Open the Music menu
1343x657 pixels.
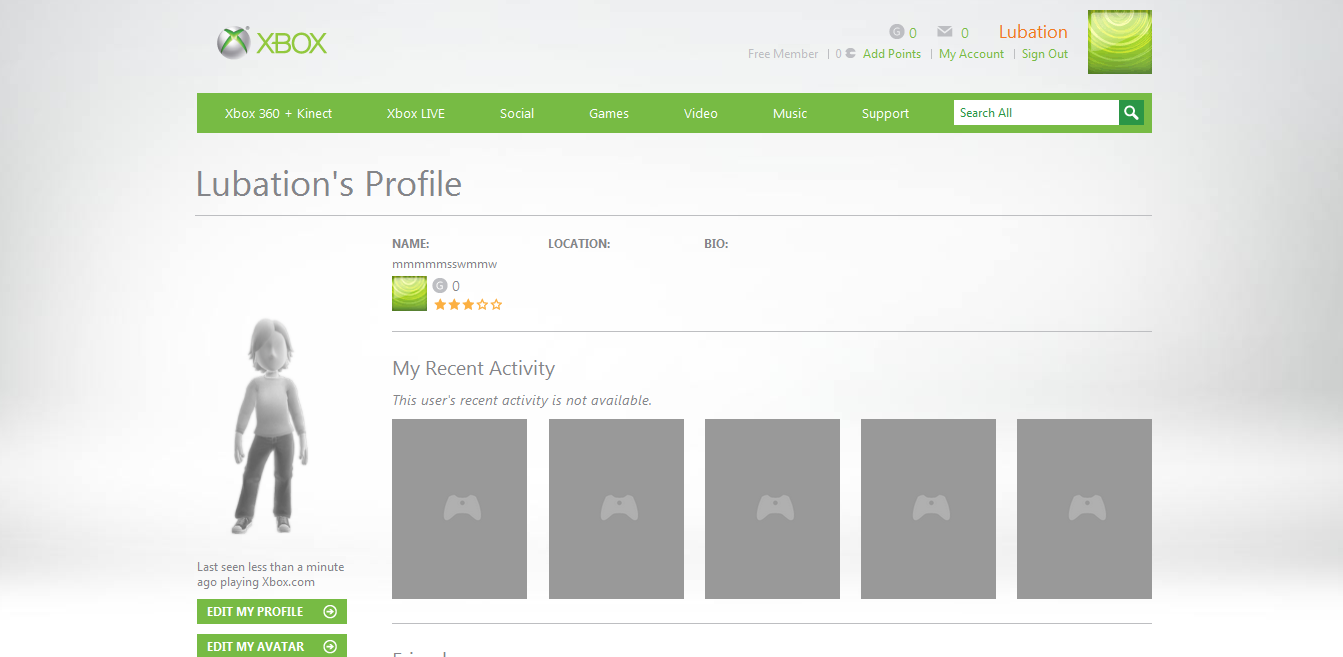coord(790,113)
